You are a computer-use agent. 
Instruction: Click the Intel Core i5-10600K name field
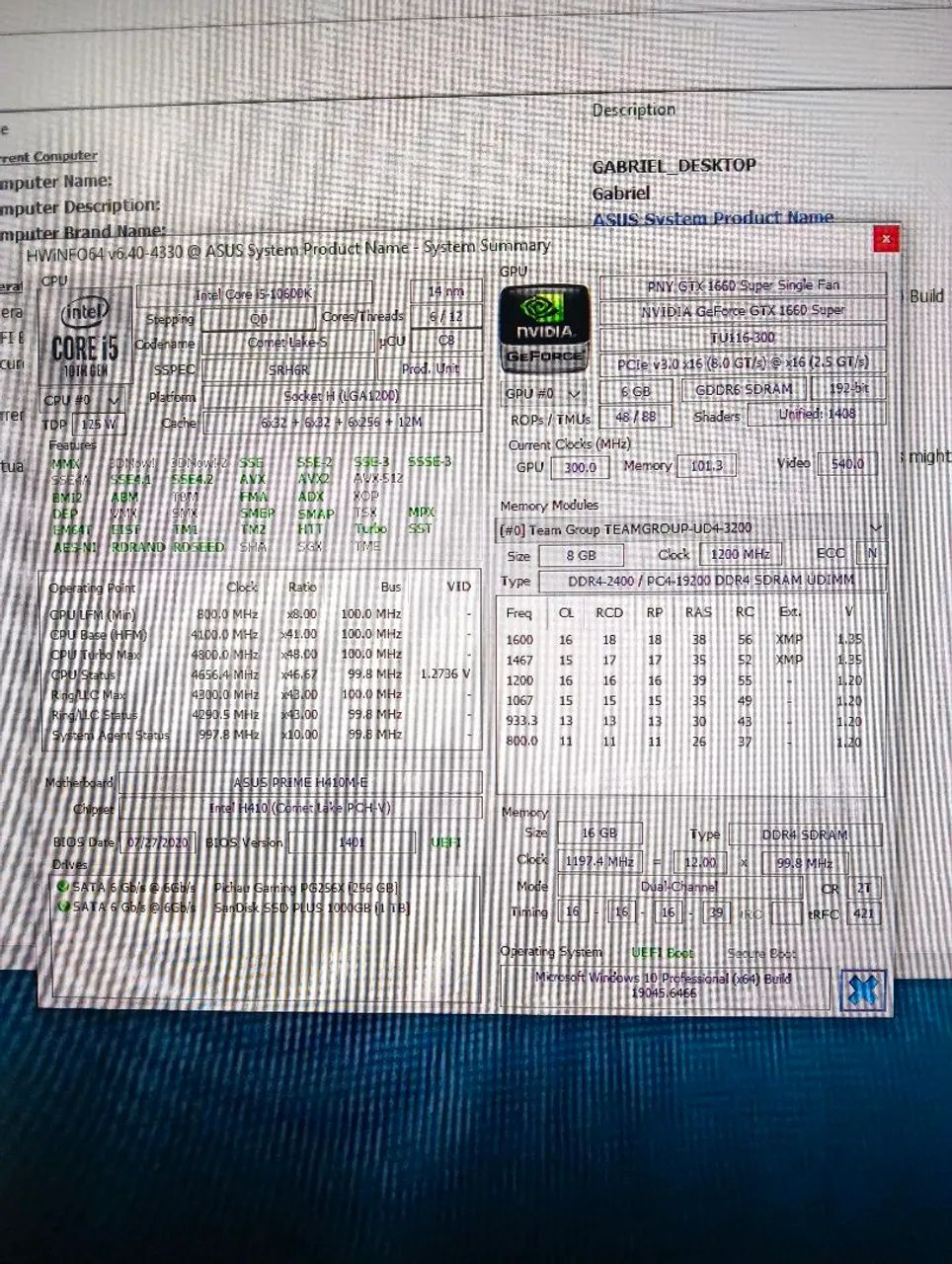tap(255, 294)
